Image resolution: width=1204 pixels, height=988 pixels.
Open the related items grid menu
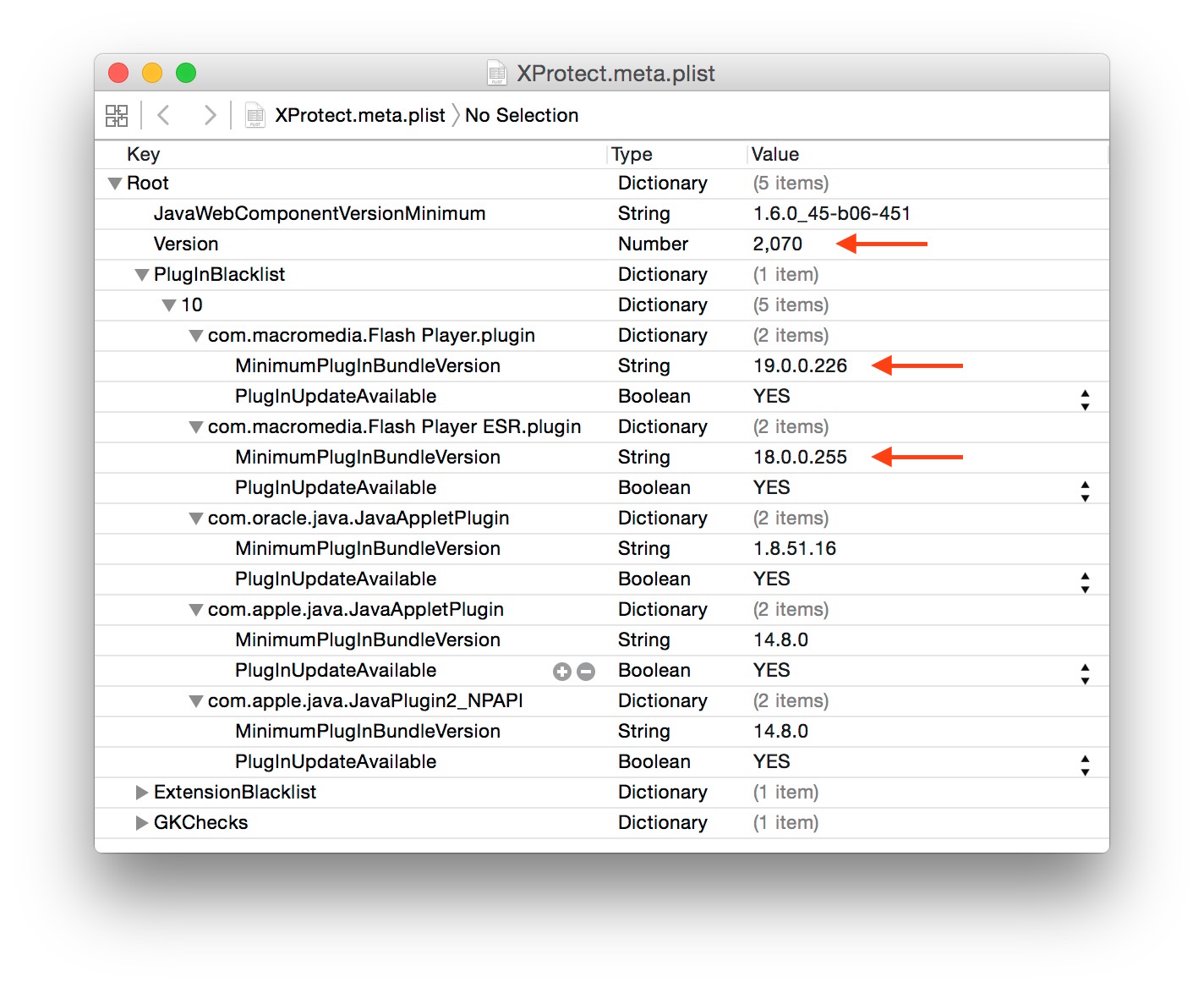[117, 115]
